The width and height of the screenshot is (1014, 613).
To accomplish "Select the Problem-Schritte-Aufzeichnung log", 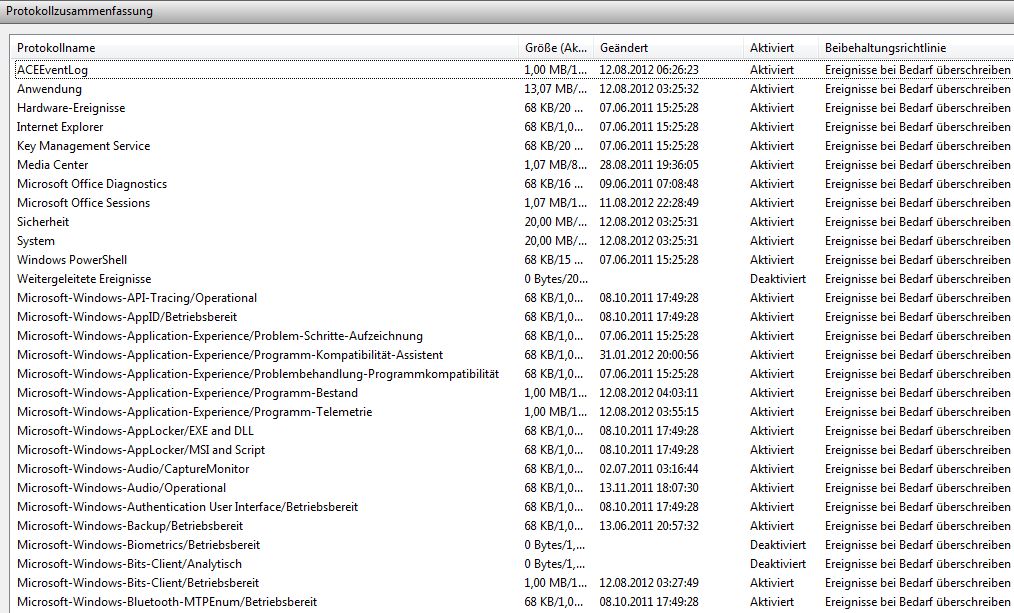I will 514,336.
